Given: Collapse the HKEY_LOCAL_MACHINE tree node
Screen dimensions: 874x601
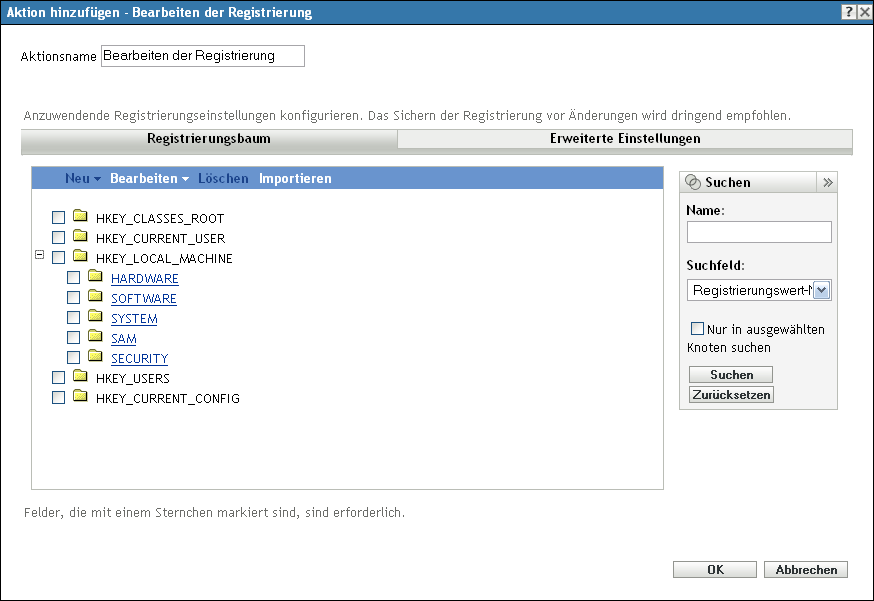Looking at the screenshot, I should [x=39, y=255].
